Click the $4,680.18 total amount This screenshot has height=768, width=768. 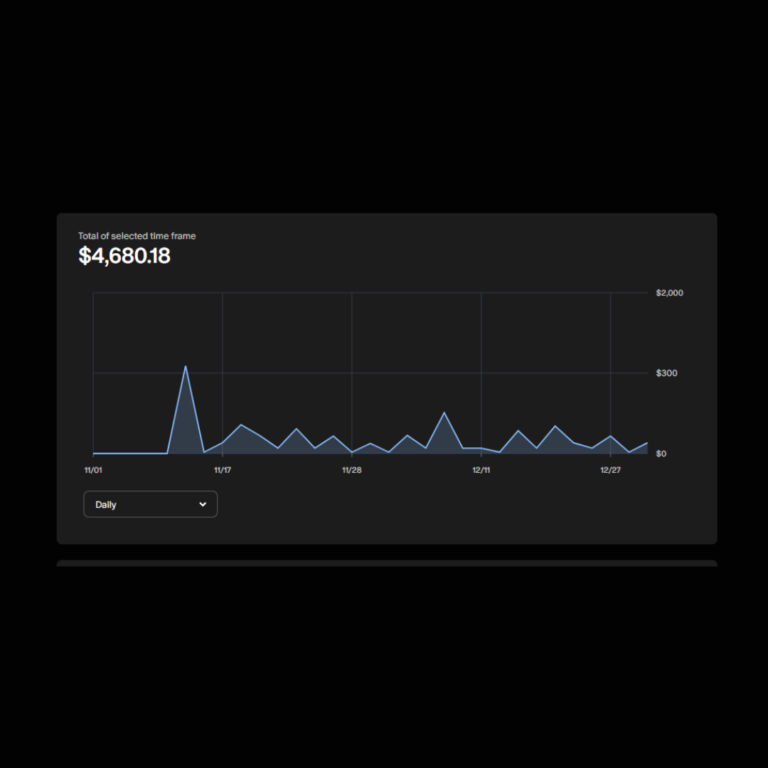coord(124,256)
